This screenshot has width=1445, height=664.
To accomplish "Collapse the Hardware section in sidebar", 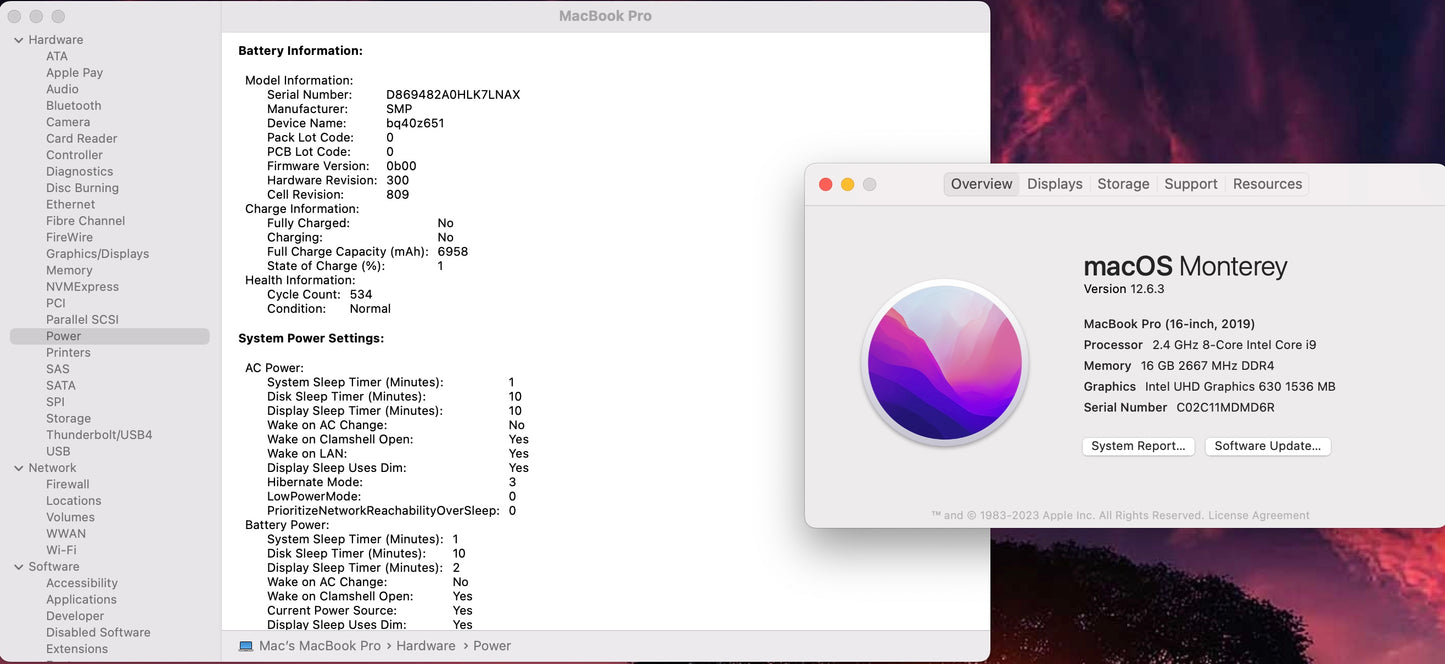I will (18, 40).
